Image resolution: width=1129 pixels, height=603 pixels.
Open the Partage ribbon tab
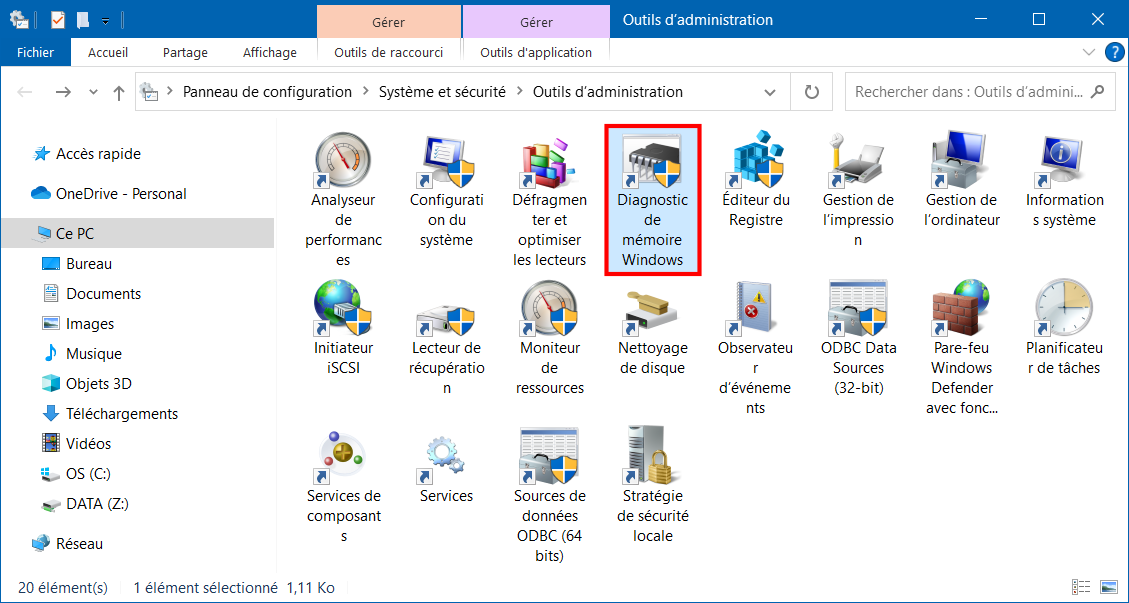pyautogui.click(x=185, y=53)
